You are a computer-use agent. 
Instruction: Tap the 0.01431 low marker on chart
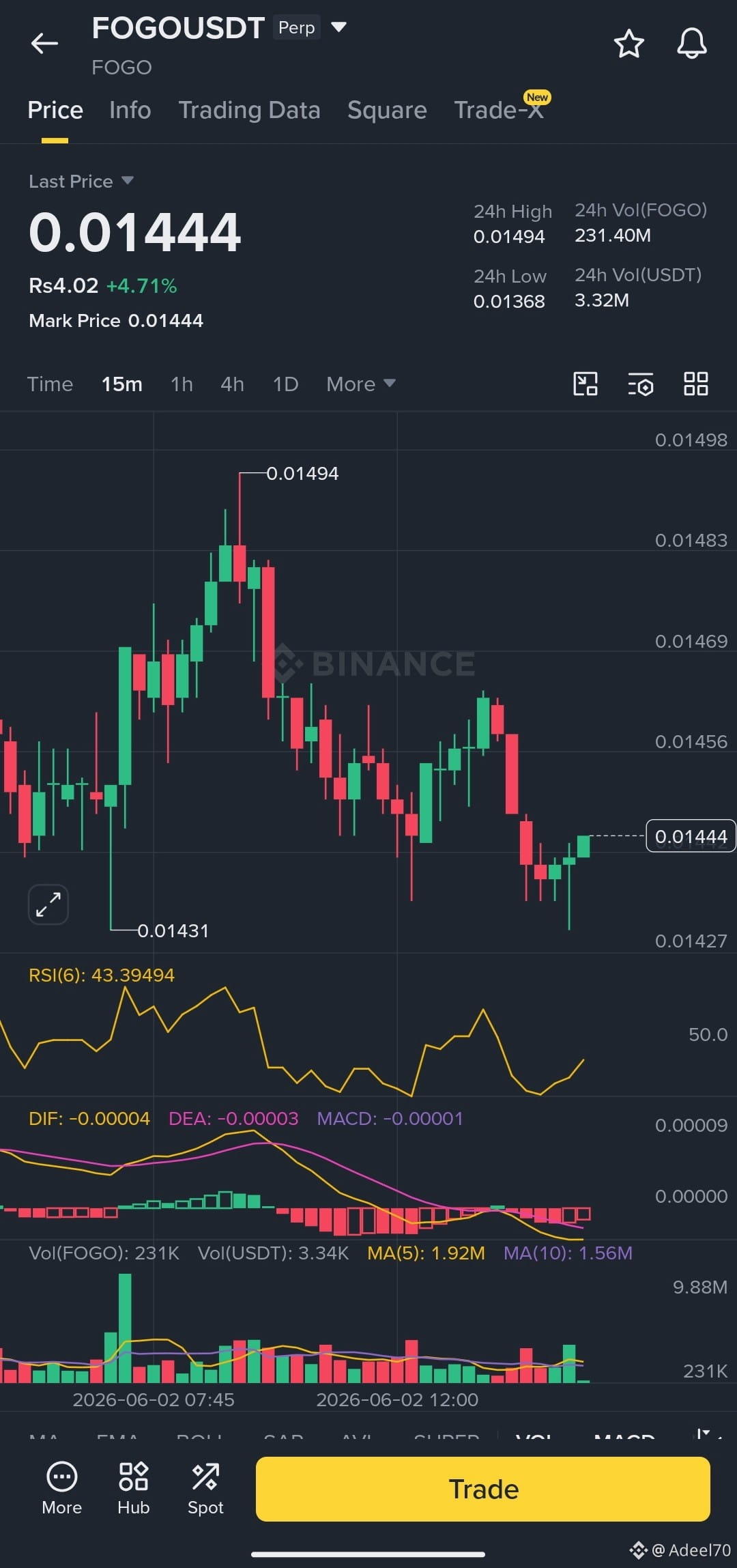tap(173, 931)
